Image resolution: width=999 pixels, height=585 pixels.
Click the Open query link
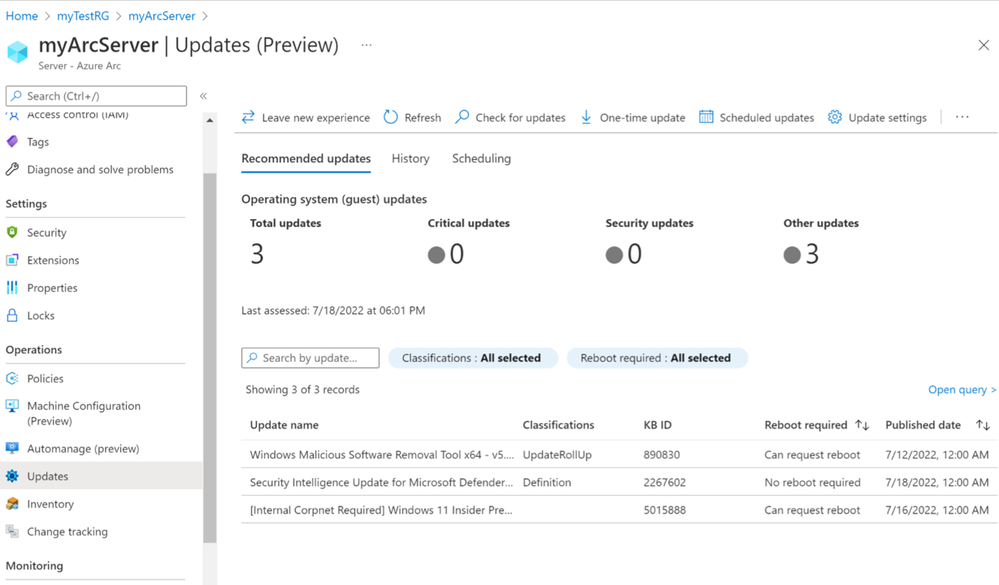click(961, 389)
